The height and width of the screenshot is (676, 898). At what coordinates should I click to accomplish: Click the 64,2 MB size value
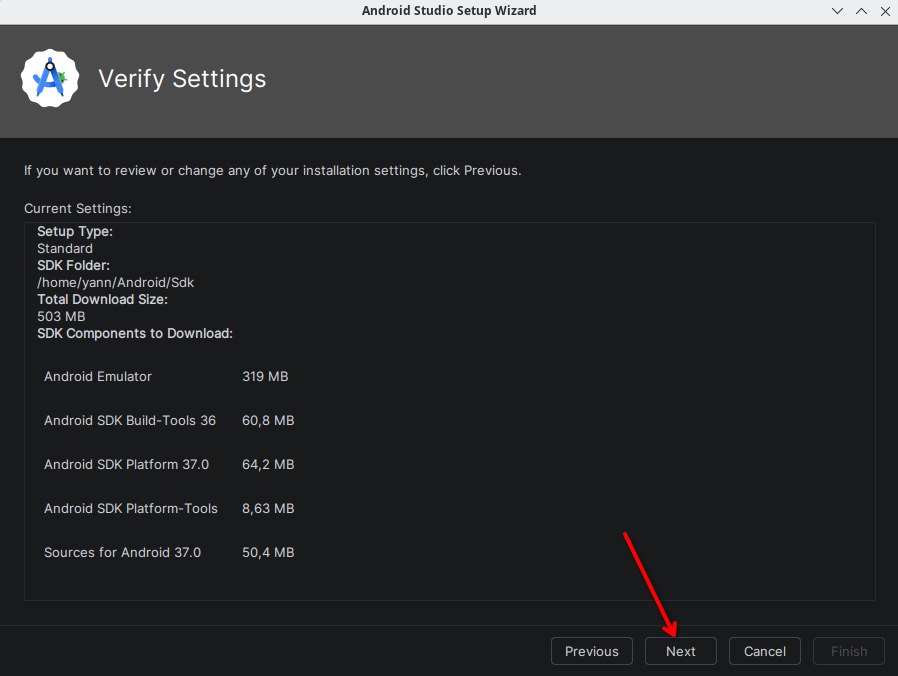pos(268,464)
